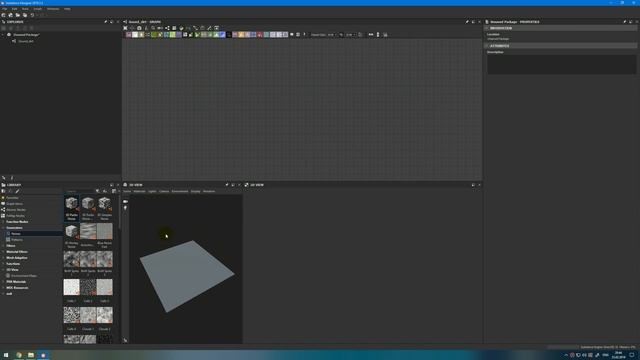
Task: Click the Anisotropic Noise thumbnail
Action: [x=88, y=231]
